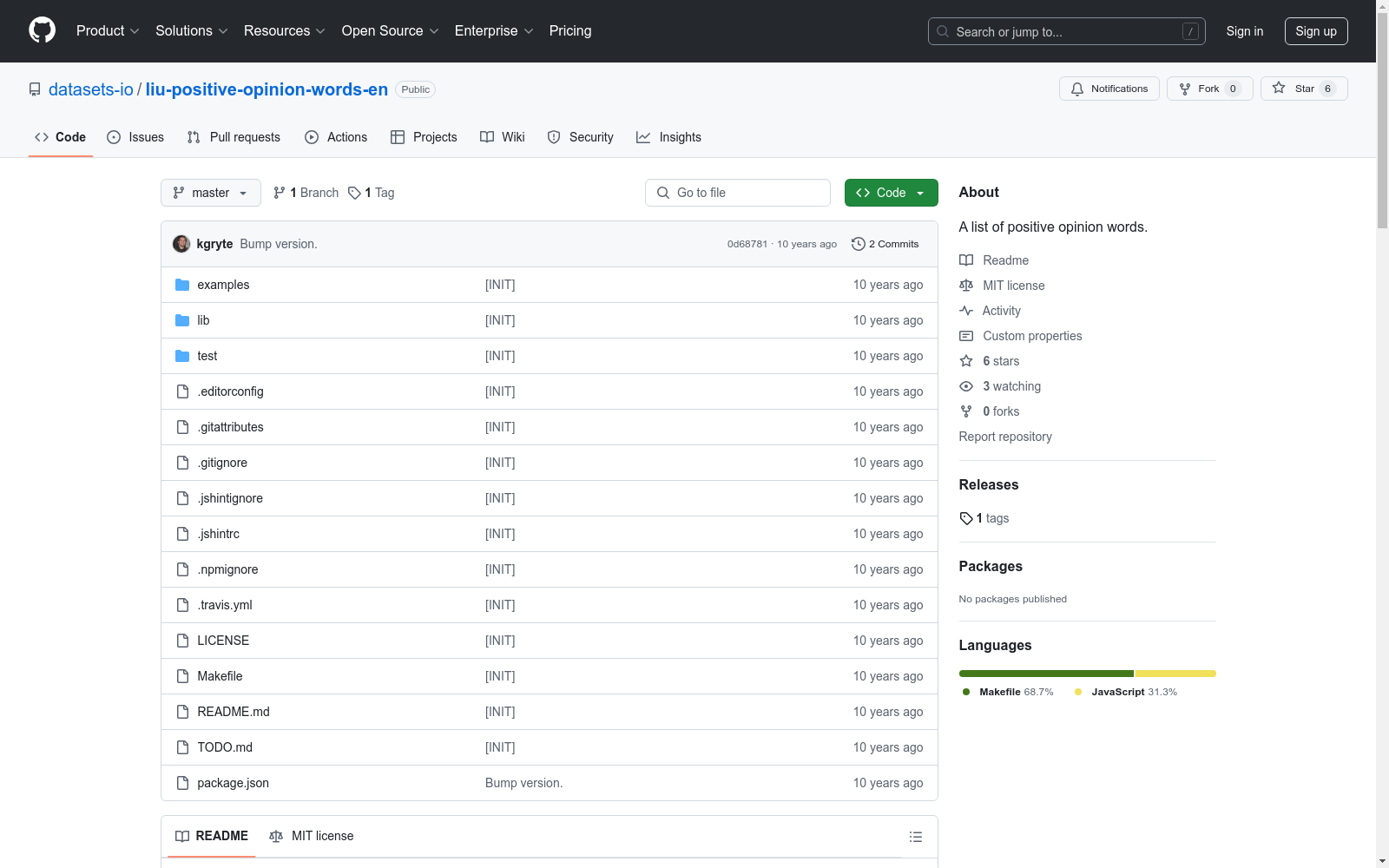
Task: Expand the Enterprise menu
Action: 494,30
